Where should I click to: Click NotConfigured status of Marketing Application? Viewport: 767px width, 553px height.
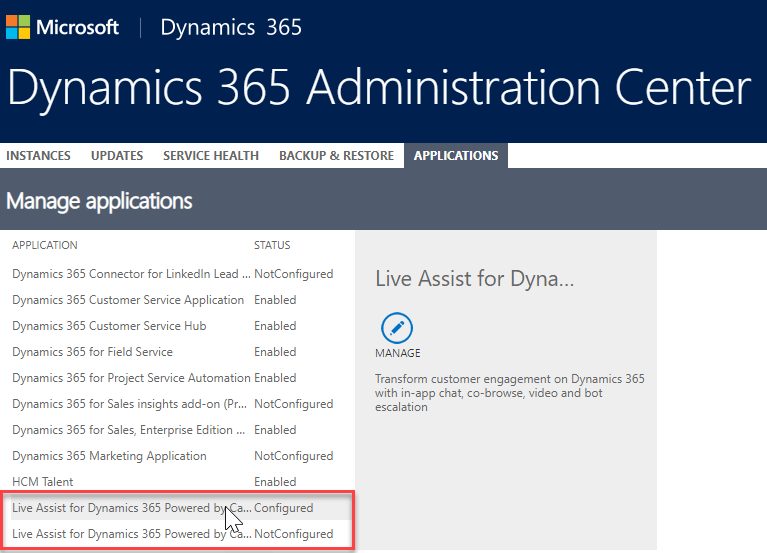tap(293, 456)
